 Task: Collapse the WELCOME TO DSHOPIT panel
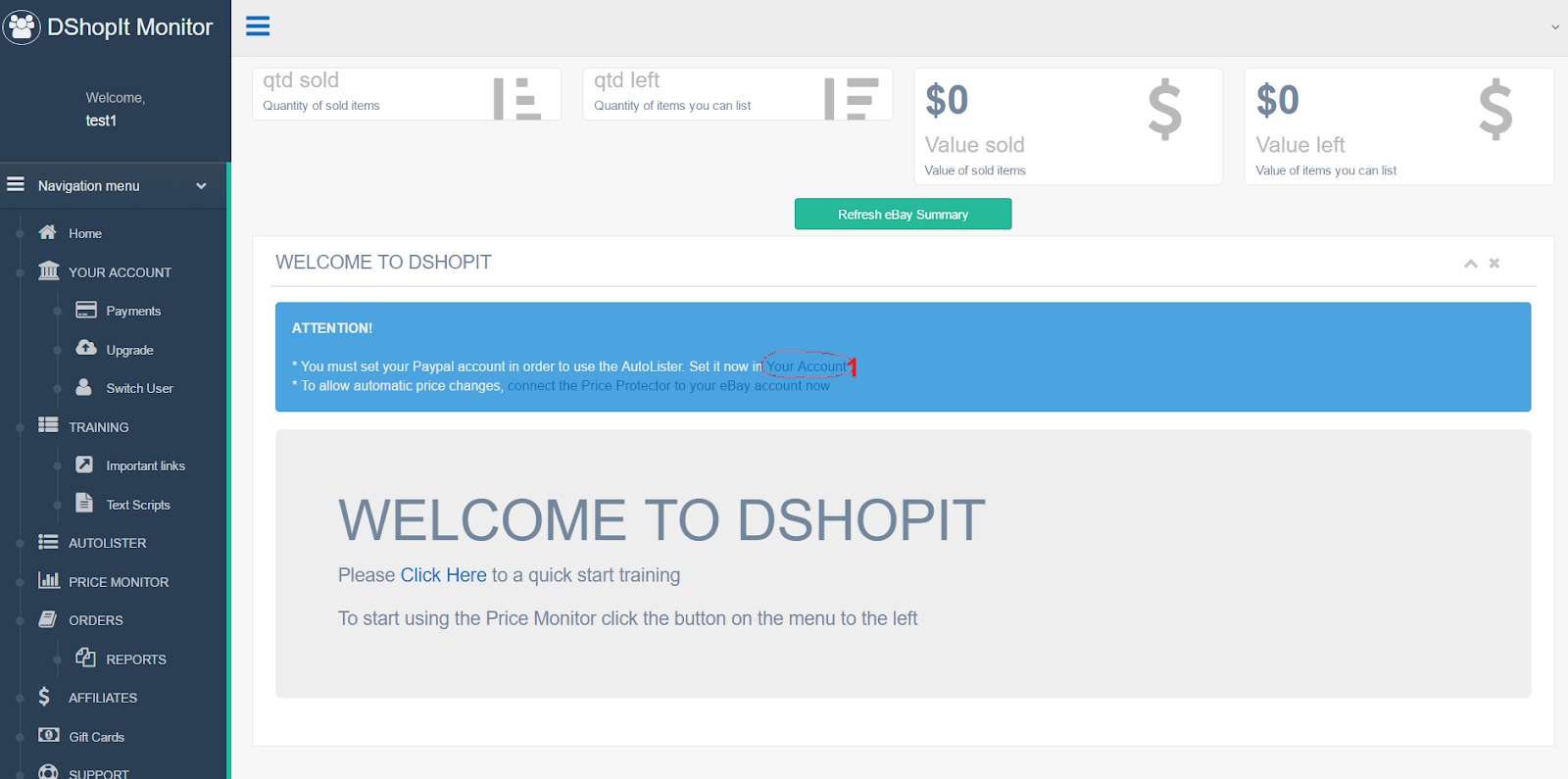tap(1470, 264)
